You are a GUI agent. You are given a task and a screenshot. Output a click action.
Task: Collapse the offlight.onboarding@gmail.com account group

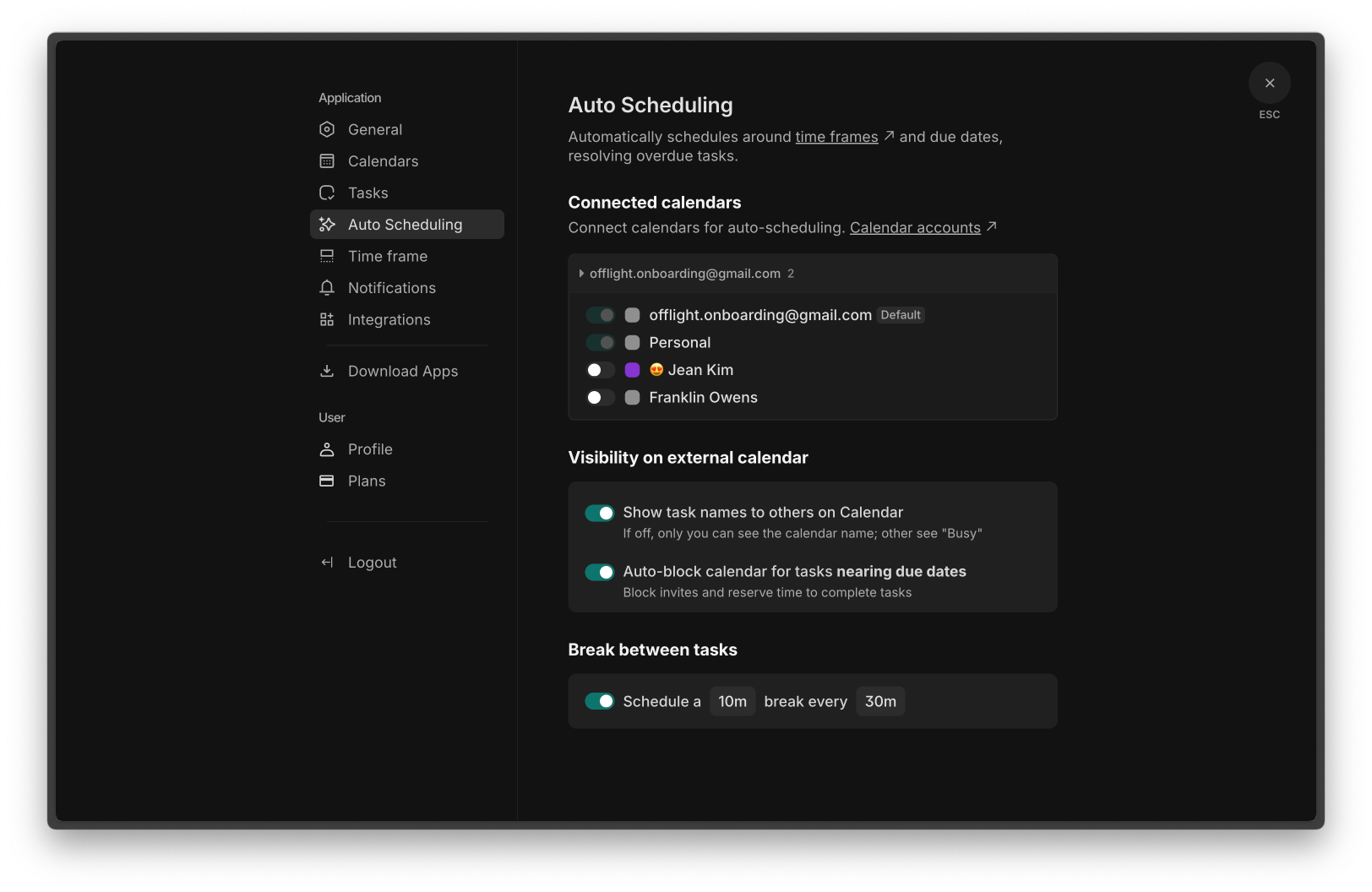click(581, 274)
